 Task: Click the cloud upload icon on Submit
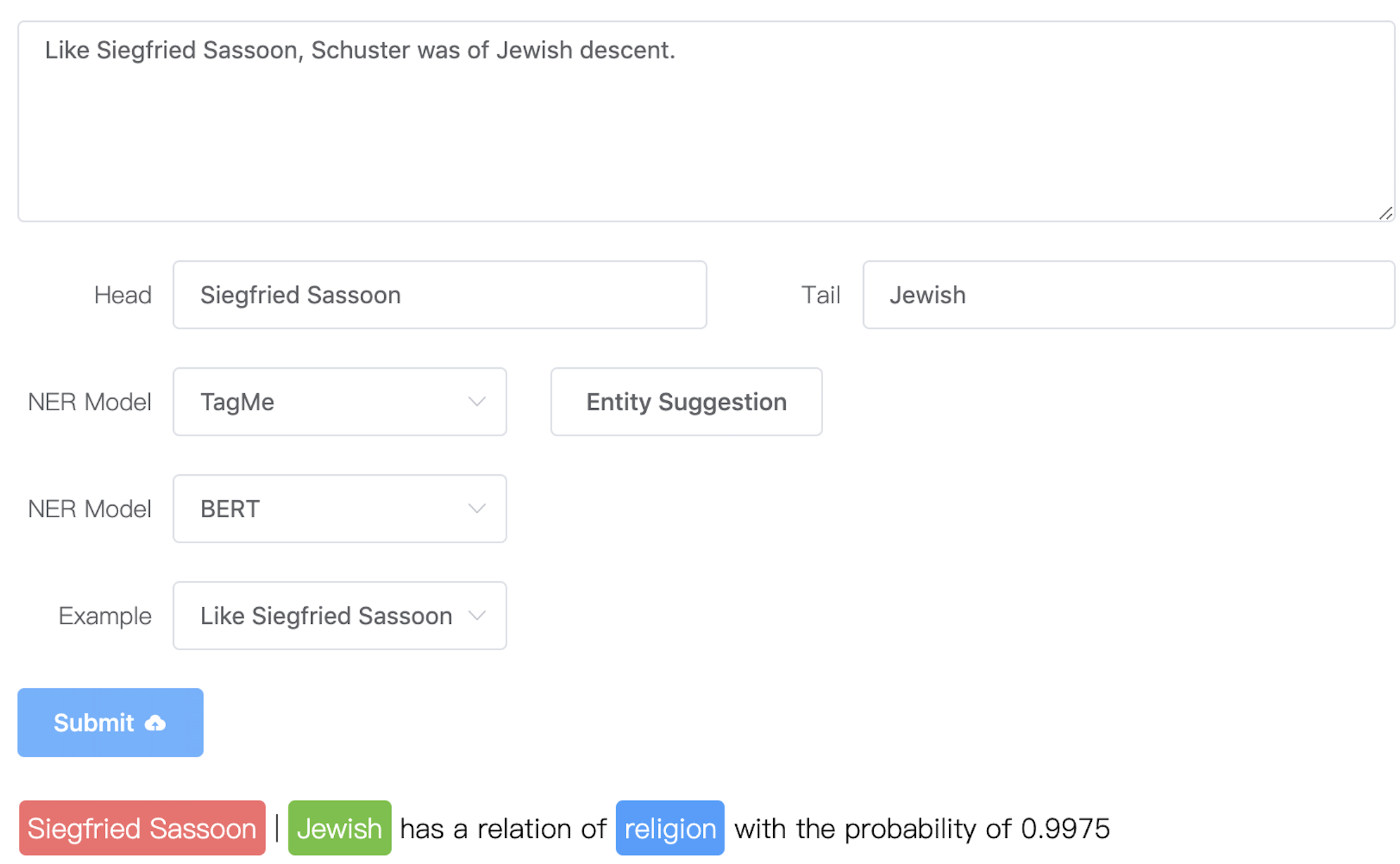point(155,723)
